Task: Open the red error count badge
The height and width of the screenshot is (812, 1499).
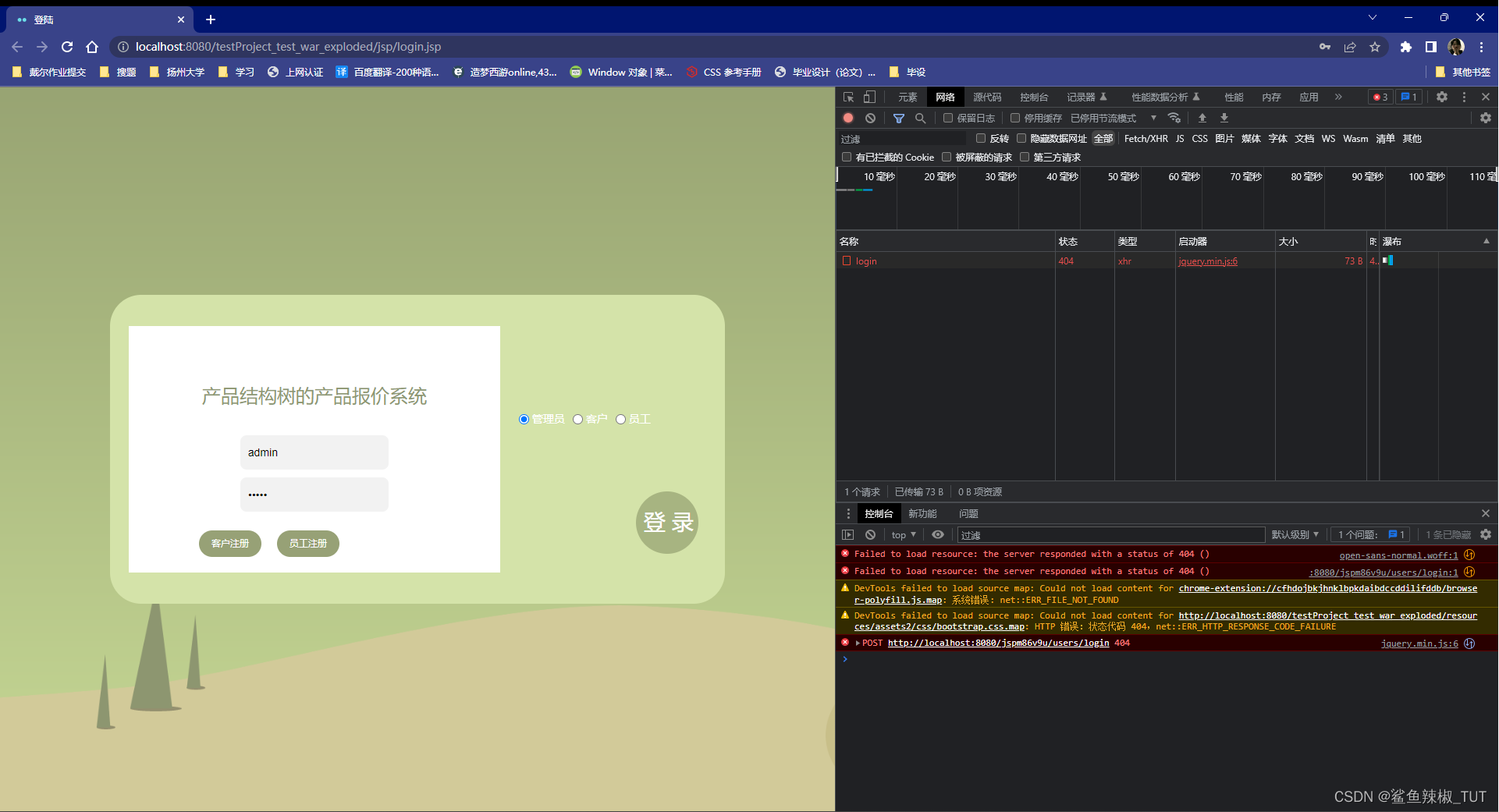Action: coord(1380,97)
